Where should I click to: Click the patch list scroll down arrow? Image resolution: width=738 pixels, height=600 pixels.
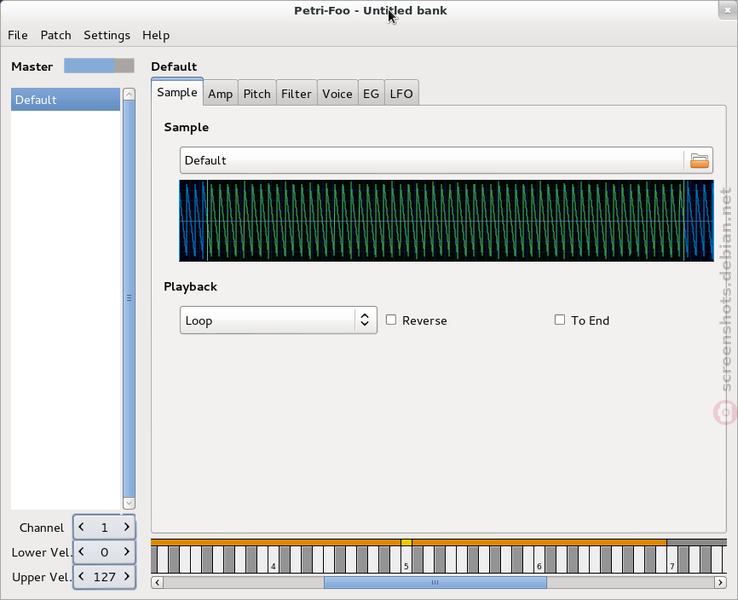129,503
